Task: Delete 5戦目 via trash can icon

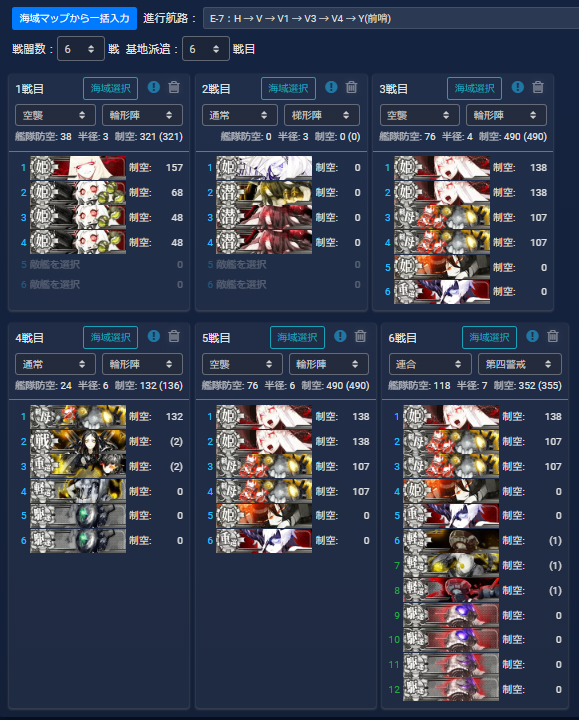Action: click(x=360, y=337)
